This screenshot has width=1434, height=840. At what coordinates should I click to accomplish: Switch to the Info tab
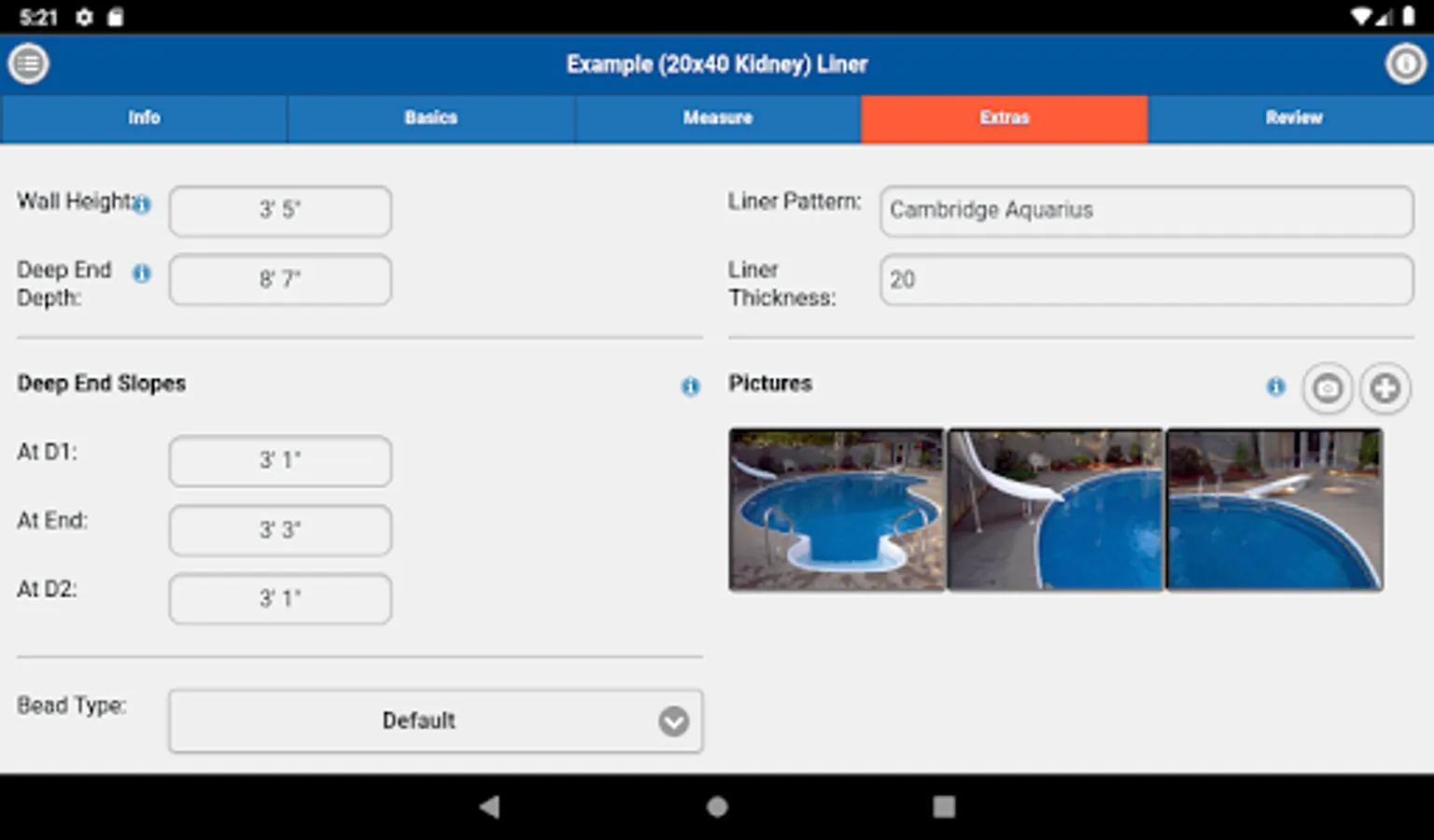[144, 119]
